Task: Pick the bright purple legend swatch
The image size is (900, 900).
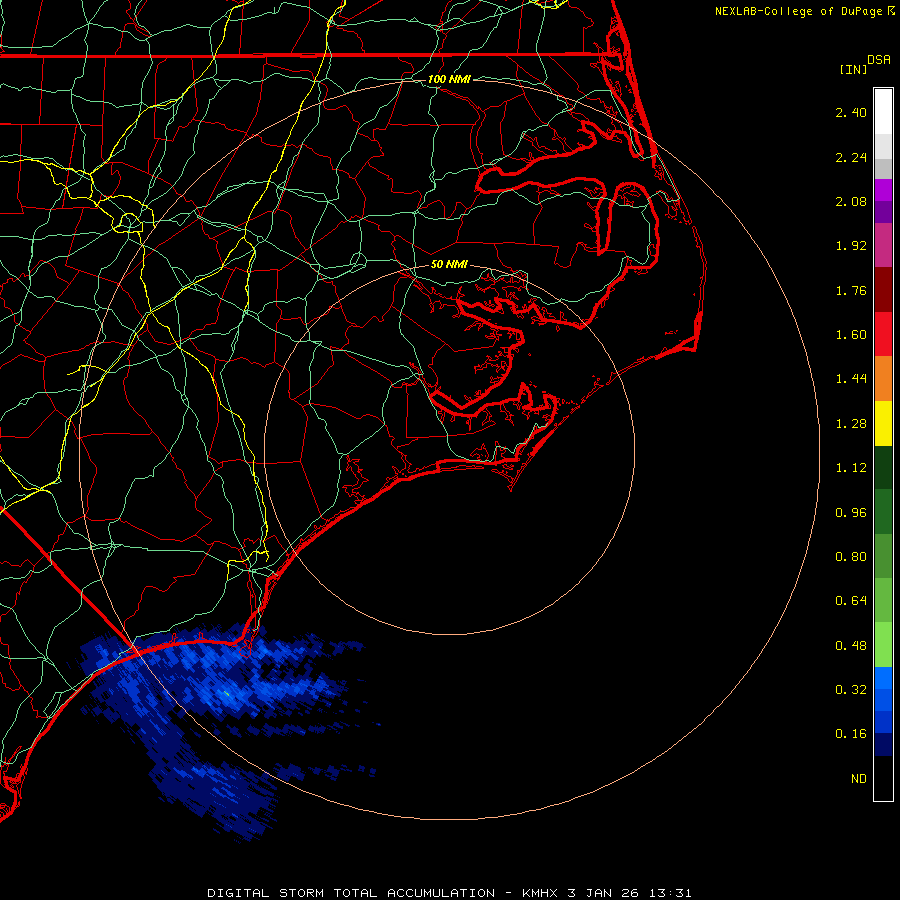Action: click(x=883, y=190)
